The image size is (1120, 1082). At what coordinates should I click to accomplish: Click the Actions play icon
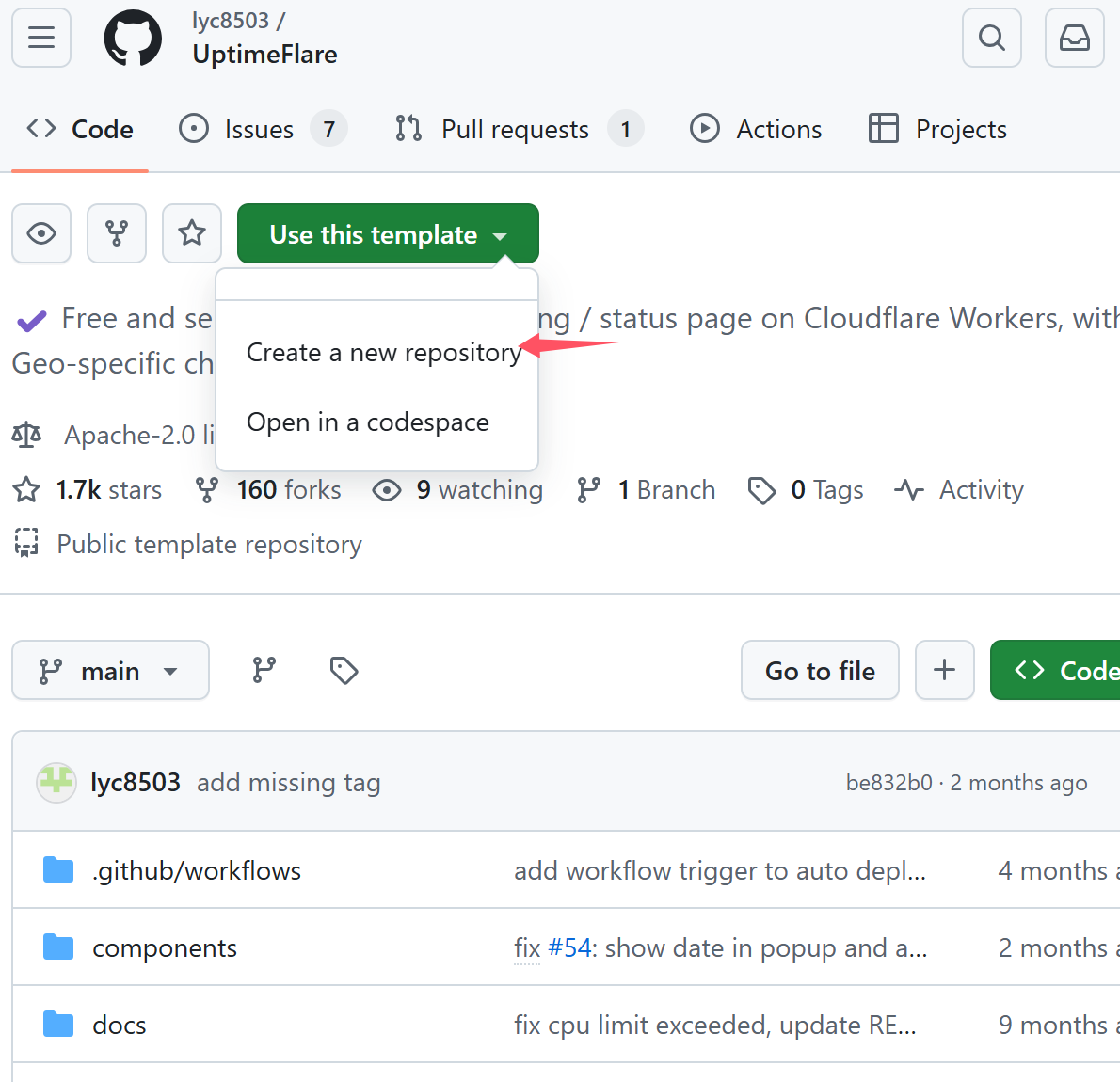click(704, 129)
